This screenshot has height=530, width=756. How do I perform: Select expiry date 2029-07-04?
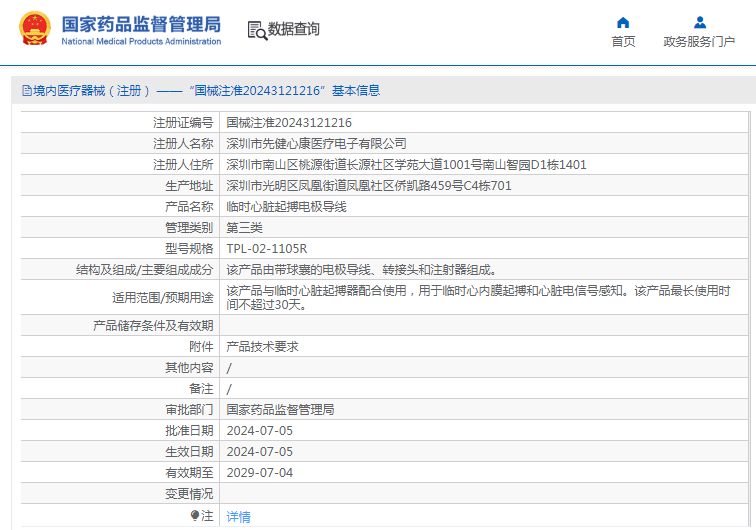[x=259, y=473]
